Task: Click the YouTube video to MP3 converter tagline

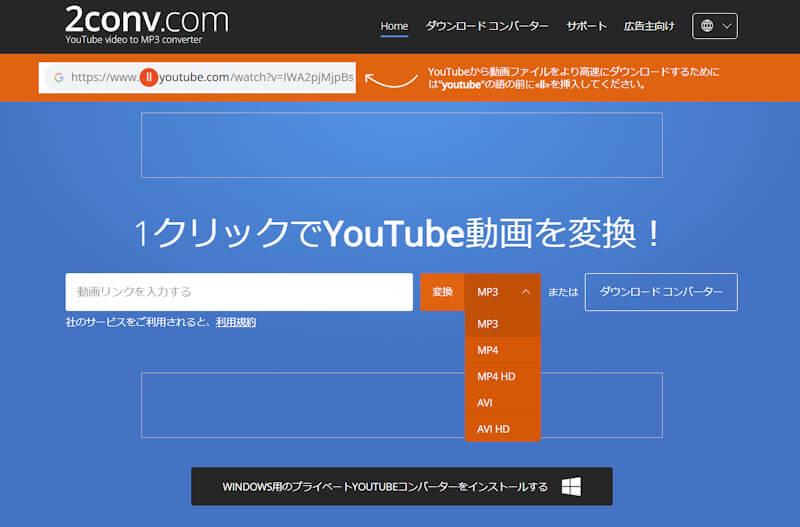Action: click(134, 39)
